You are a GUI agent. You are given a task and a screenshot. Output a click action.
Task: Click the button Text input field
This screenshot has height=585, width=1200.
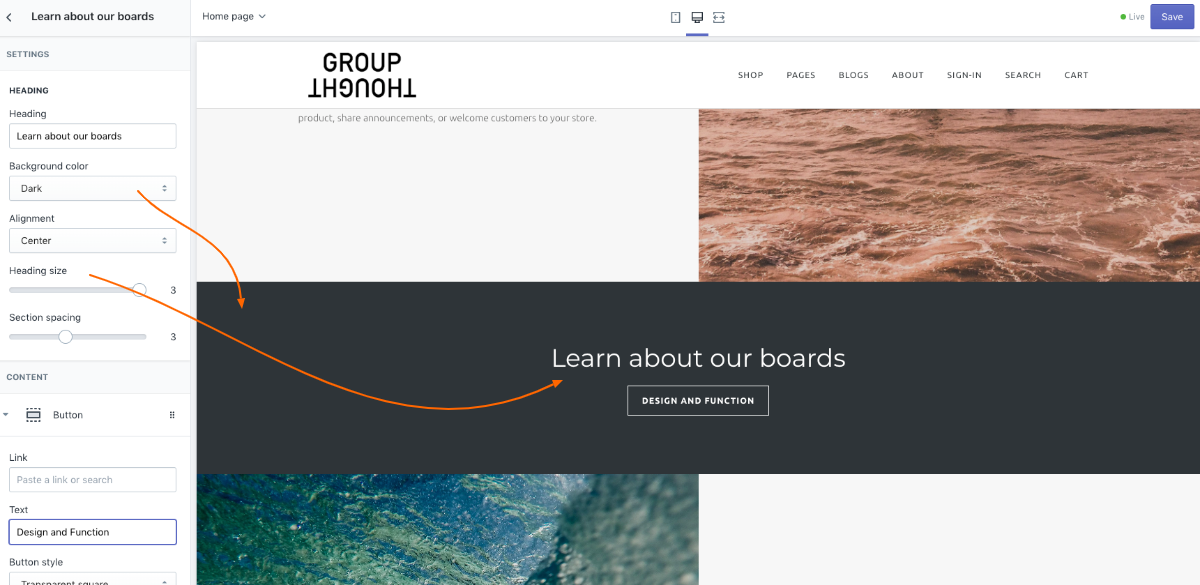(93, 532)
